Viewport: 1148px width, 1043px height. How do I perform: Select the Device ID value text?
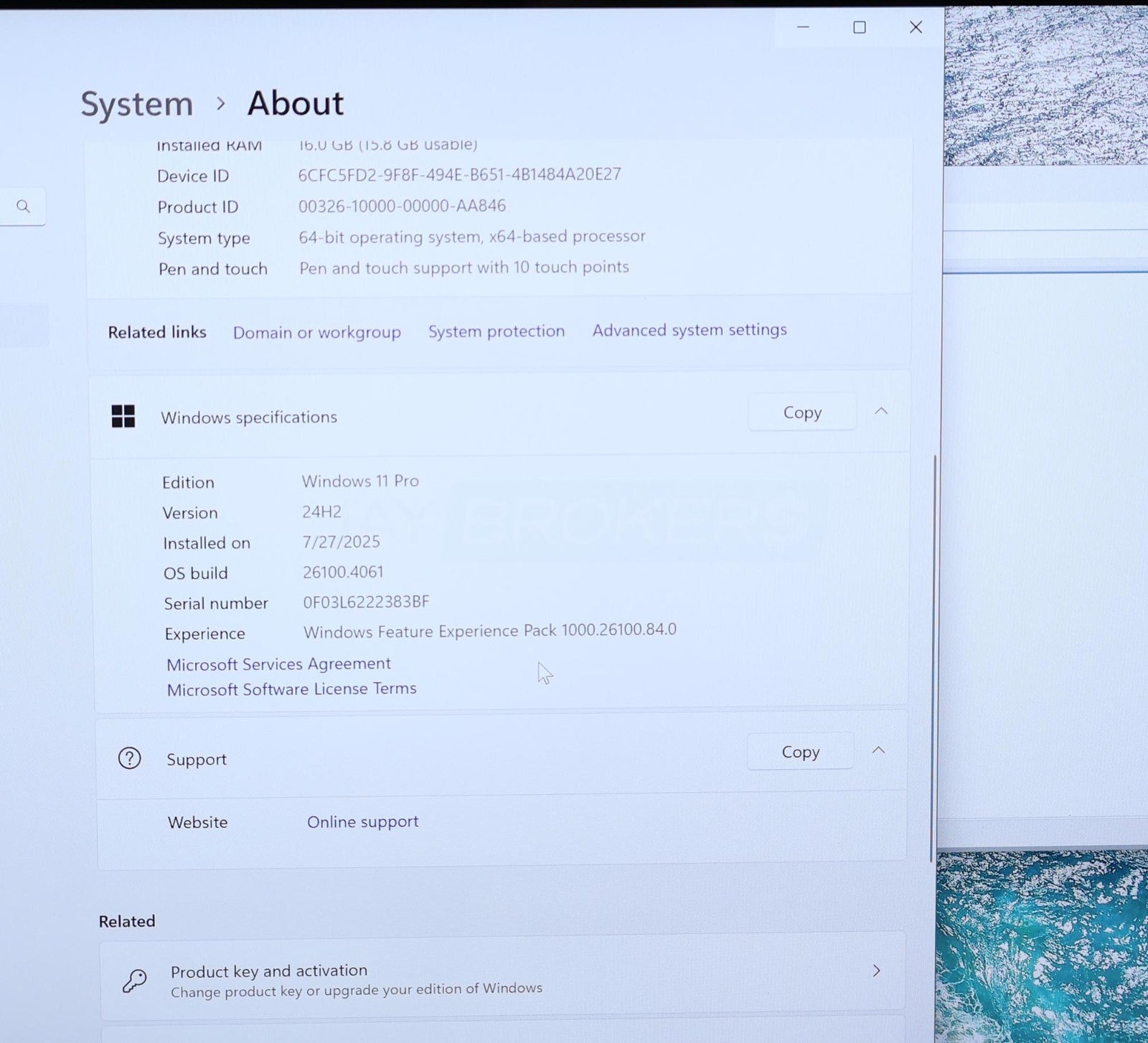click(x=459, y=174)
